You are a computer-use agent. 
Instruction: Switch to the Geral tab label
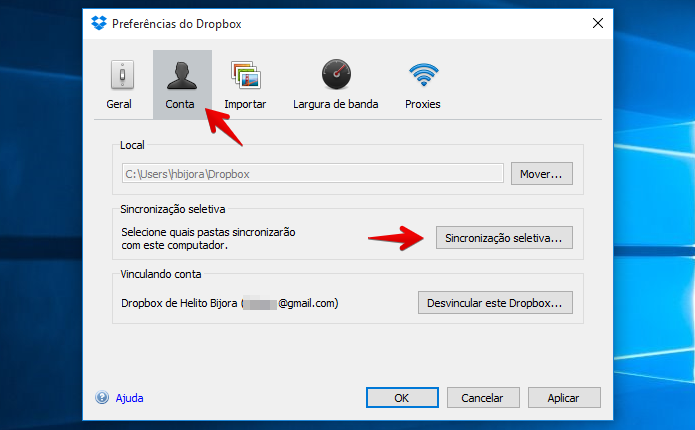(x=119, y=104)
